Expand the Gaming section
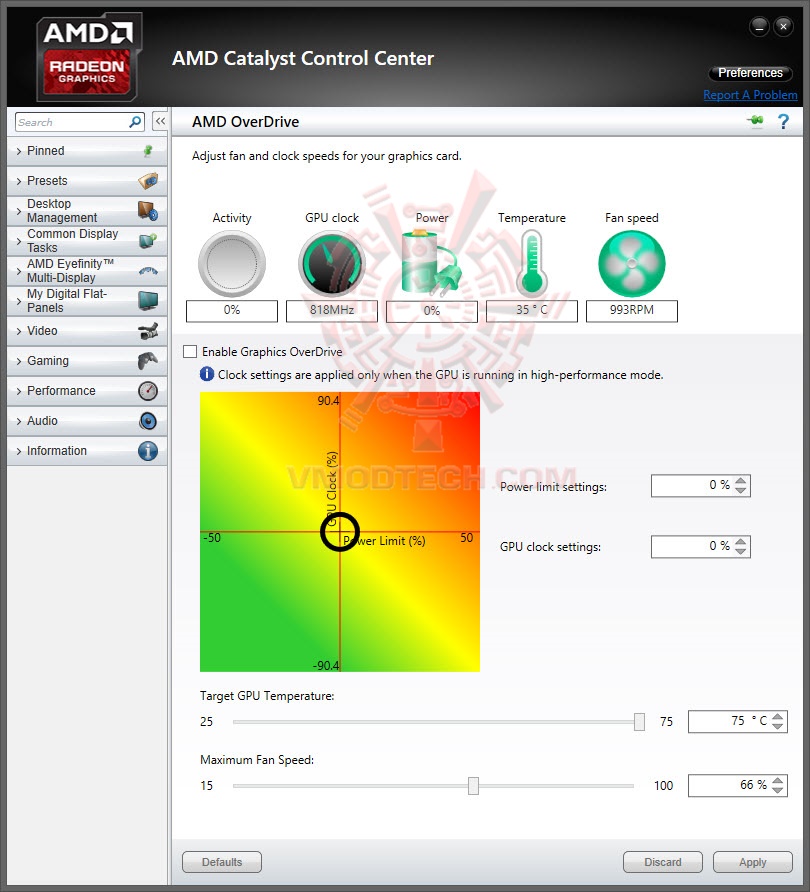This screenshot has height=892, width=810. tap(87, 361)
